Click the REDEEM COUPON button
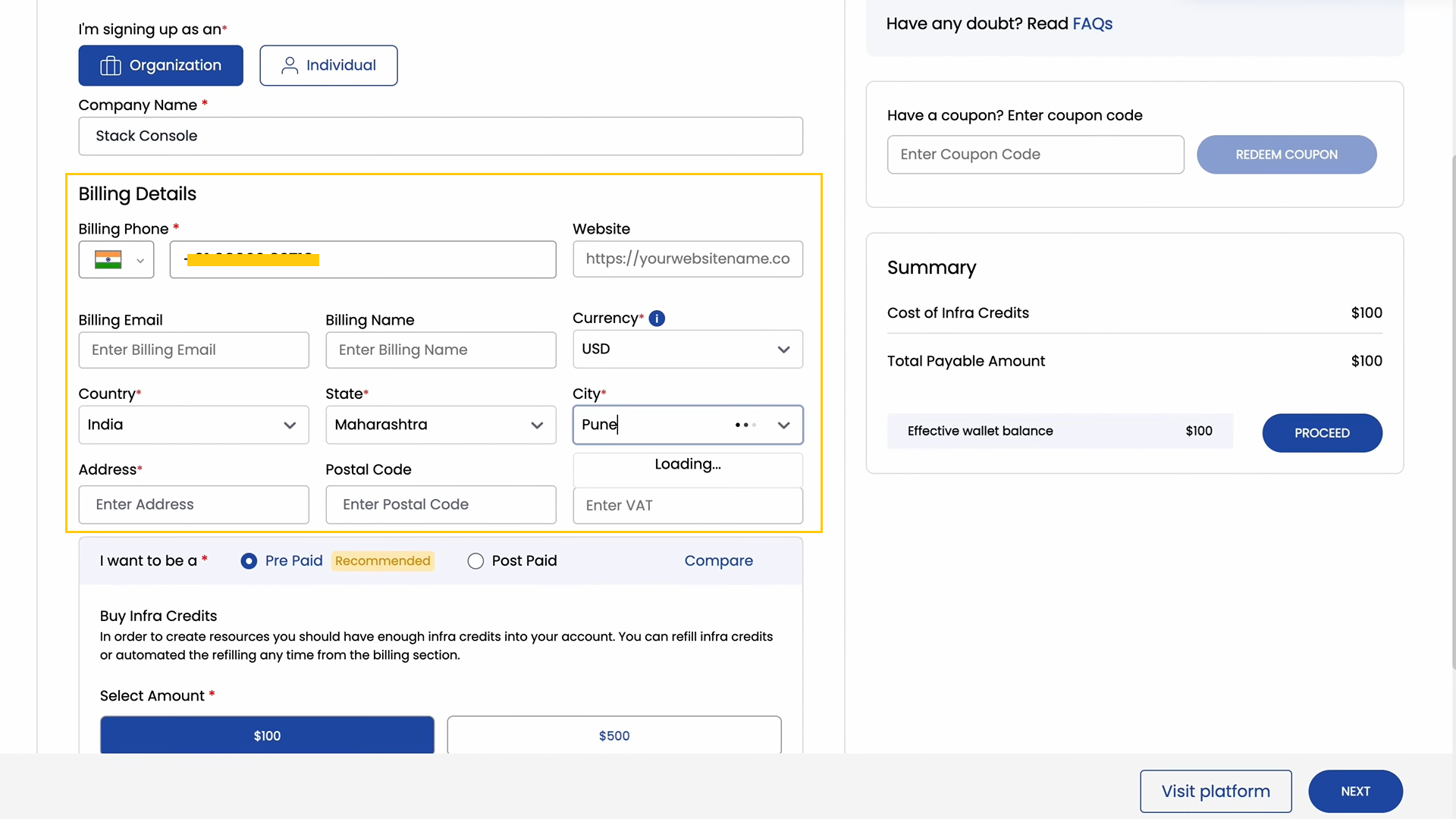 [1286, 154]
